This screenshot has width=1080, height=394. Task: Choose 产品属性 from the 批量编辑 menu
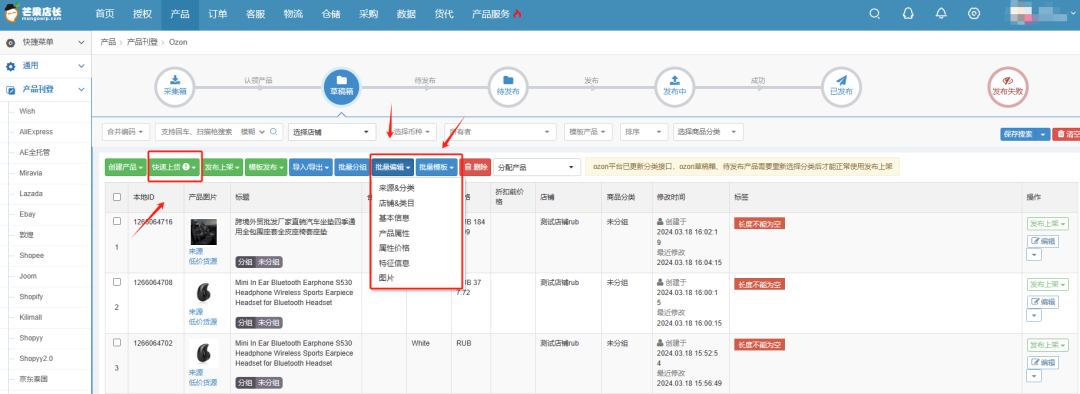[x=395, y=233]
